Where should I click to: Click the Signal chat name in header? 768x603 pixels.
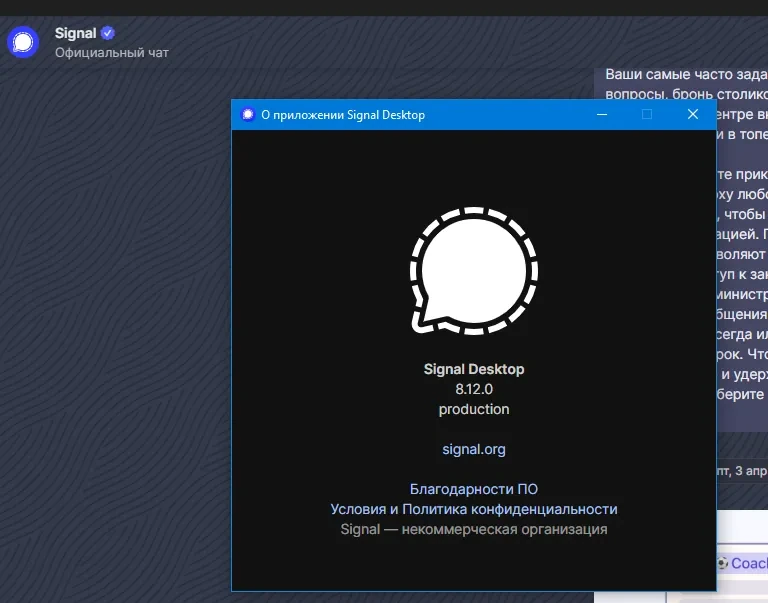click(x=75, y=33)
